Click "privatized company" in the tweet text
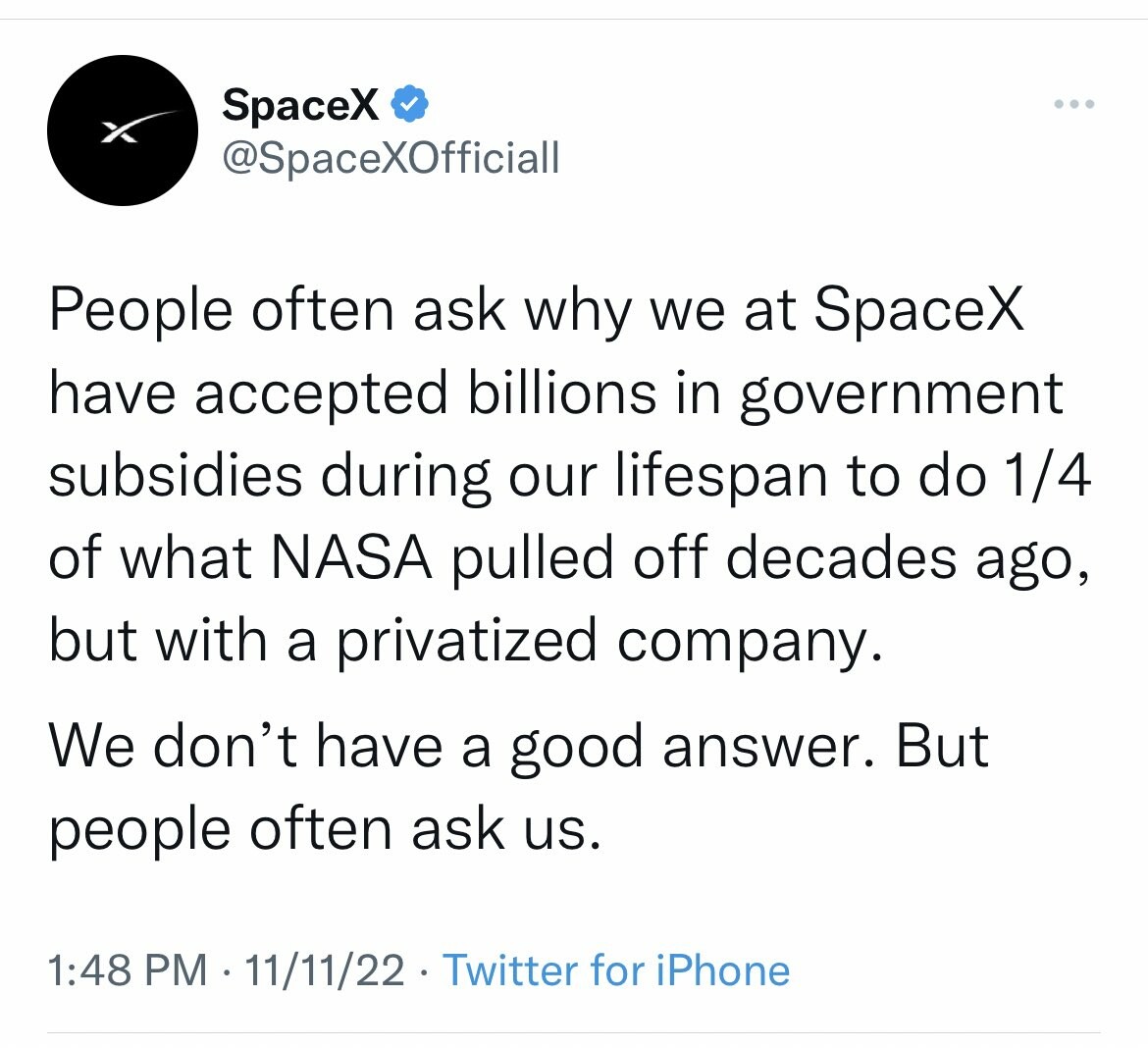The image size is (1148, 1048). (602, 641)
